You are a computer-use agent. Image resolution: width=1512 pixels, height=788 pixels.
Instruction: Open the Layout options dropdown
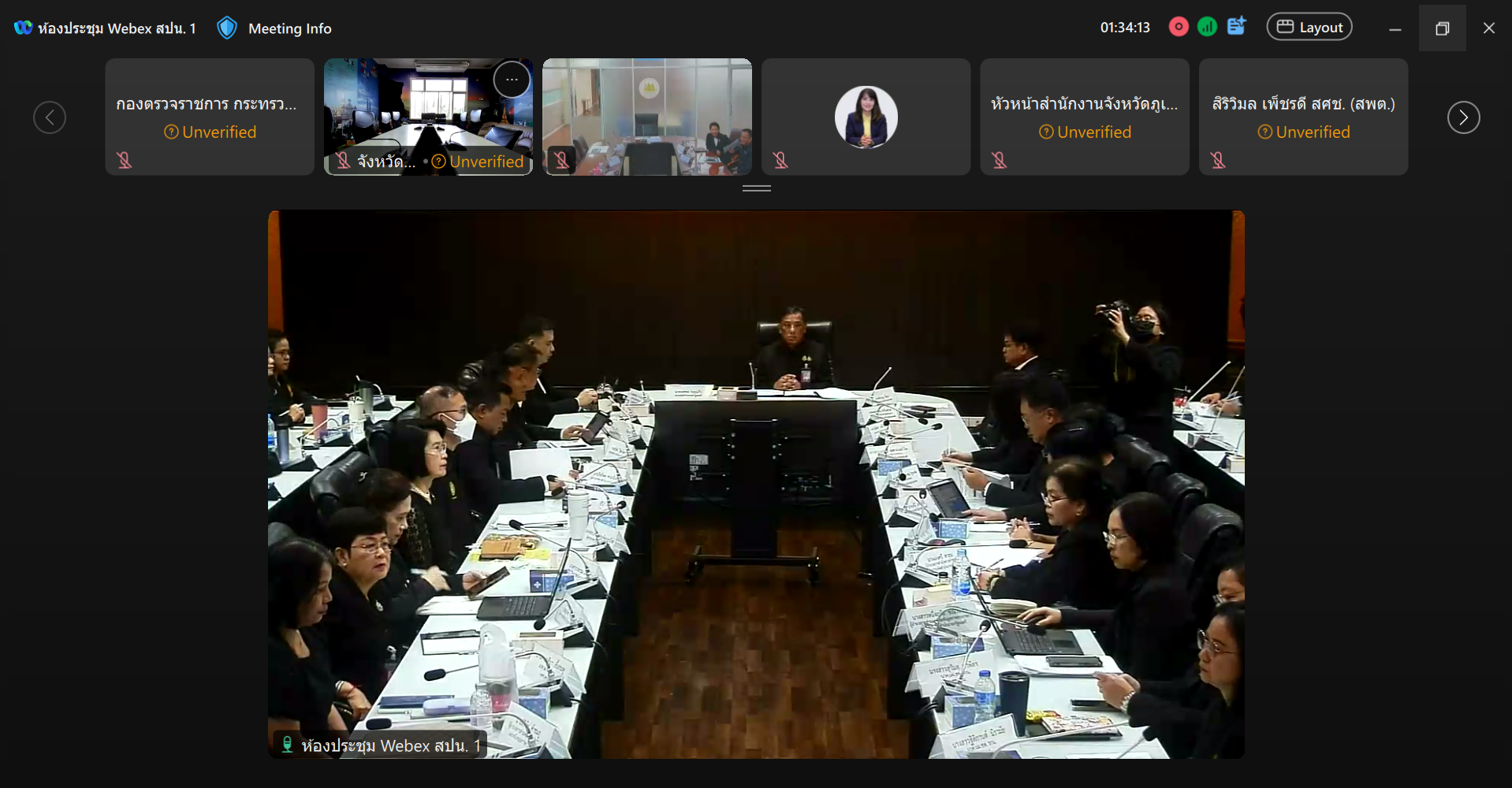[x=1309, y=27]
